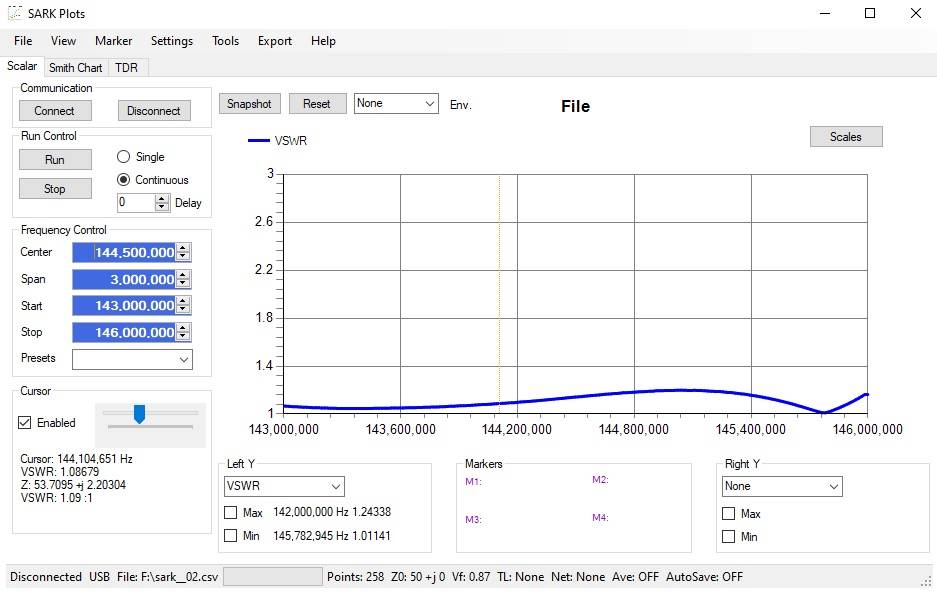Viewport: 937px width, 593px height.
Task: Click the Run button
Action: point(55,160)
